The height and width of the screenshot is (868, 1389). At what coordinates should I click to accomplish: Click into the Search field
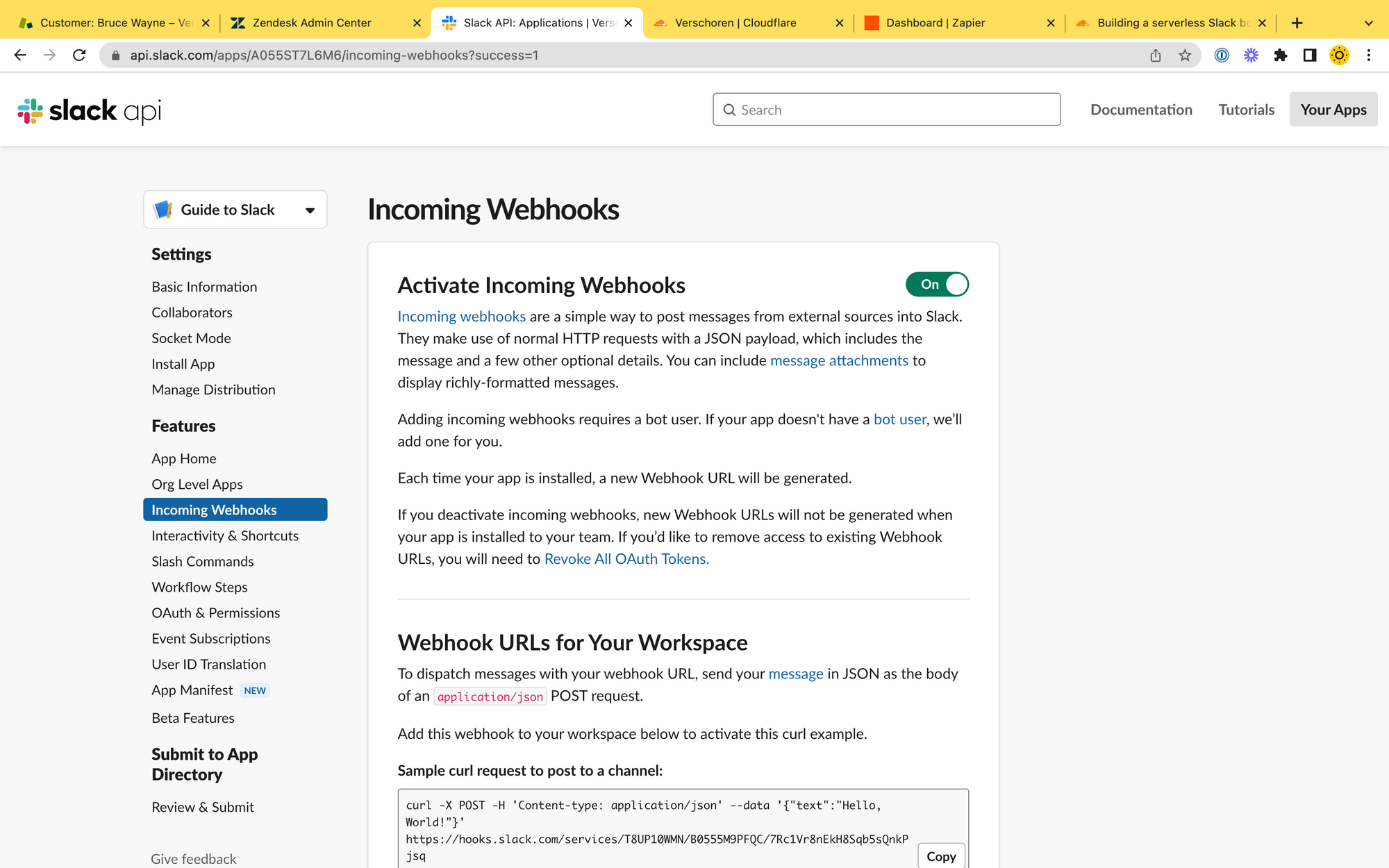tap(886, 110)
